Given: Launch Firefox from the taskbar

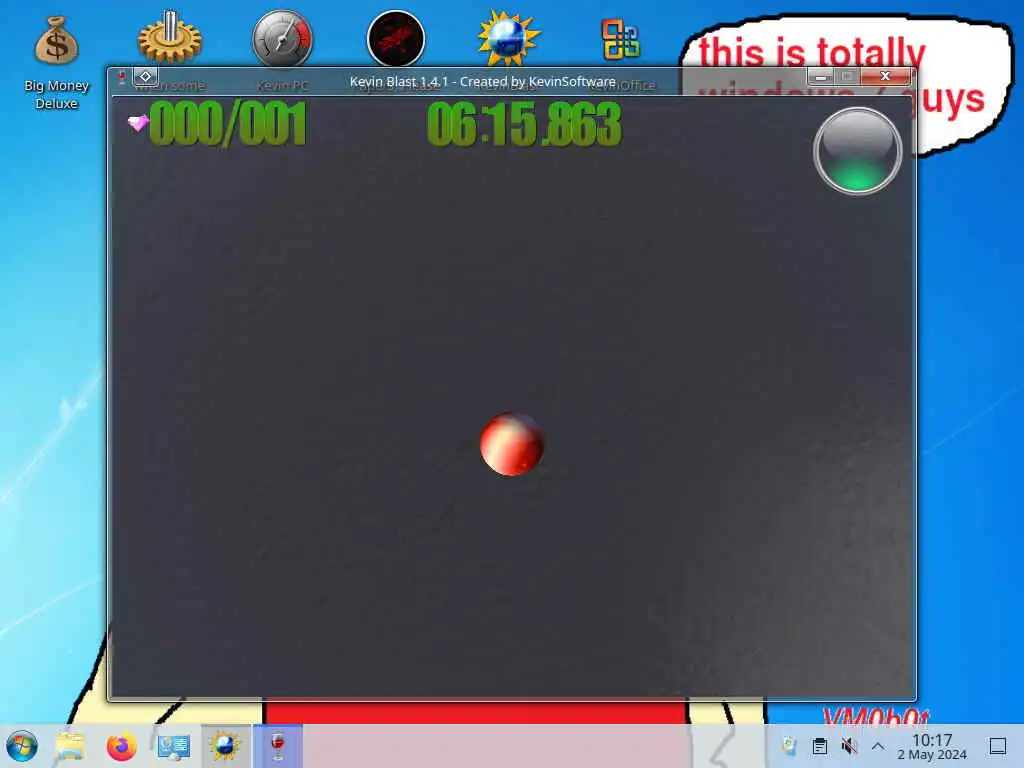Looking at the screenshot, I should [x=121, y=746].
